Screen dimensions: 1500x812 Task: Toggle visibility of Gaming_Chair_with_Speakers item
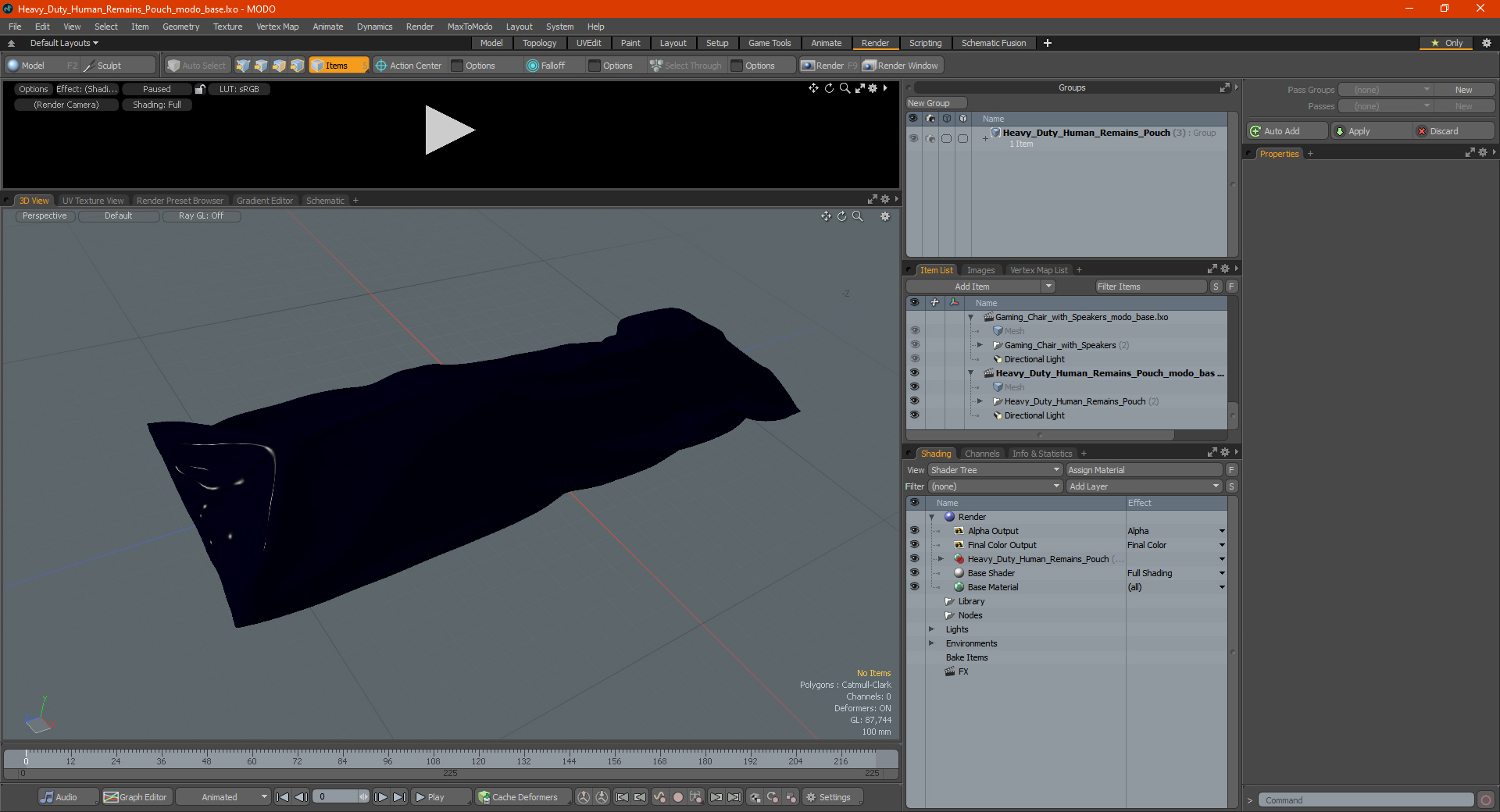coord(914,345)
